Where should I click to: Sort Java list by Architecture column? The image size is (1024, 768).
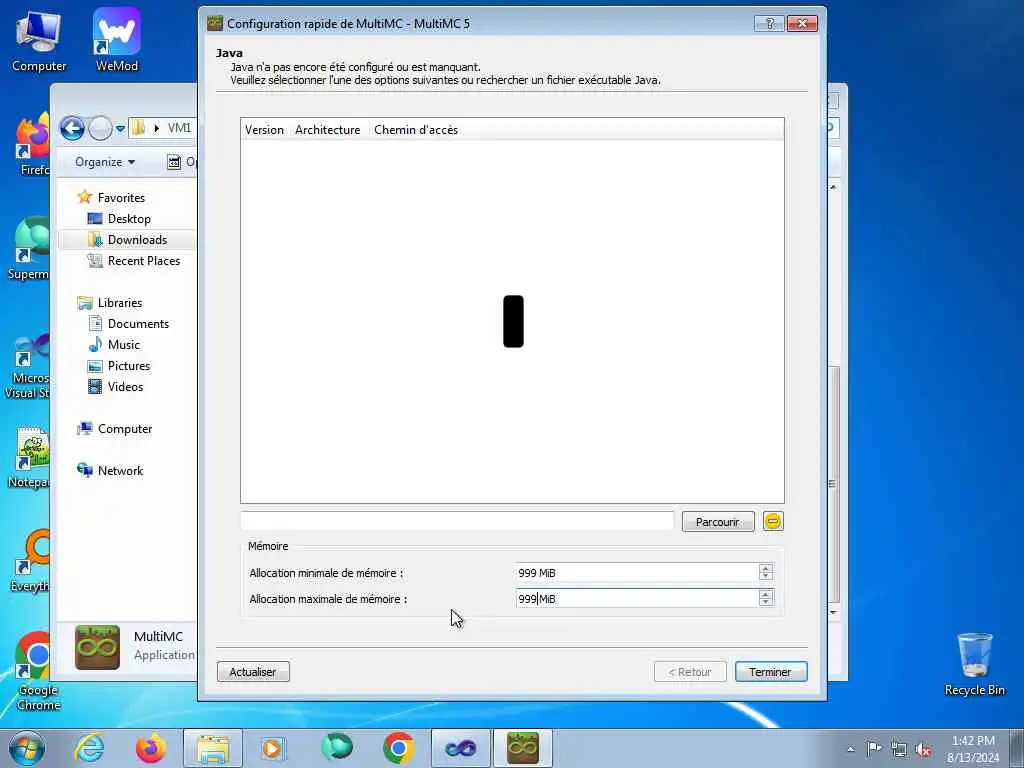tap(328, 129)
